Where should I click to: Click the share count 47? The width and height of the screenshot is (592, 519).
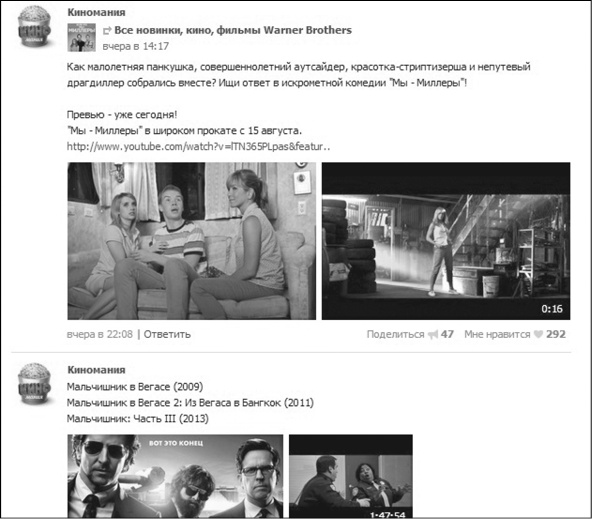pyautogui.click(x=447, y=334)
